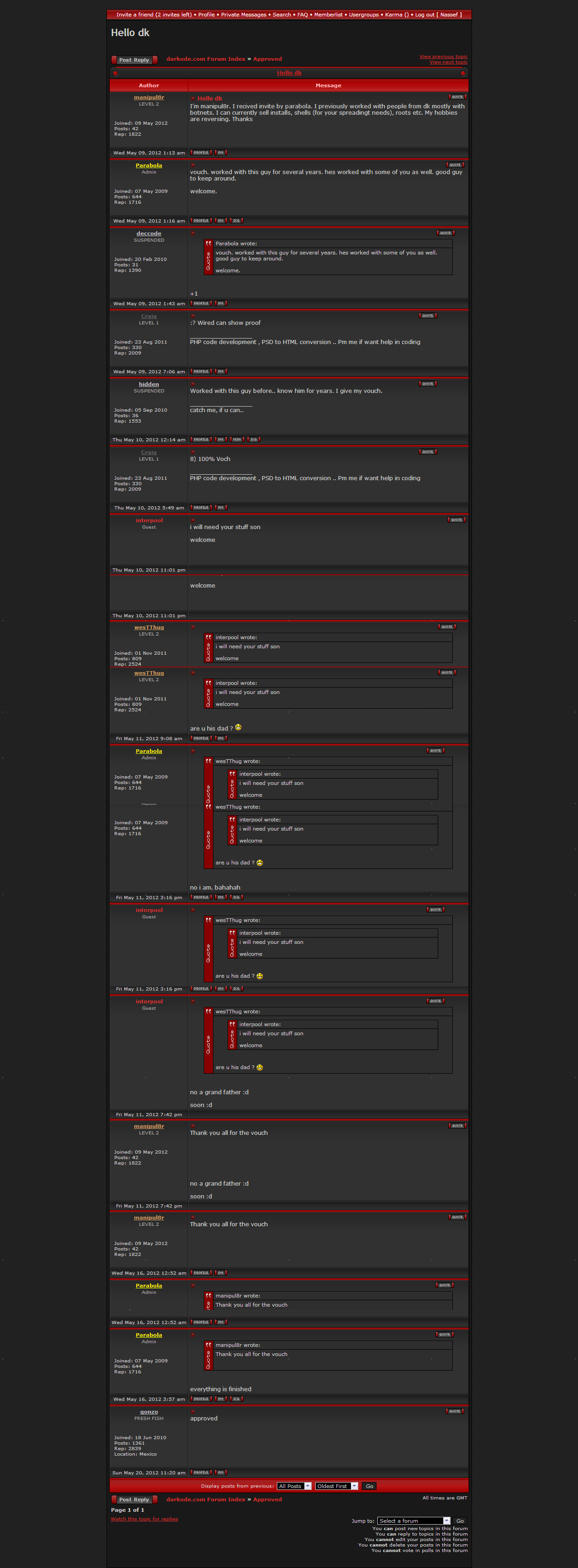This screenshot has width=578, height=1568.
Task: Expand the 'Select a forum' jump dropdown
Action: (414, 1520)
